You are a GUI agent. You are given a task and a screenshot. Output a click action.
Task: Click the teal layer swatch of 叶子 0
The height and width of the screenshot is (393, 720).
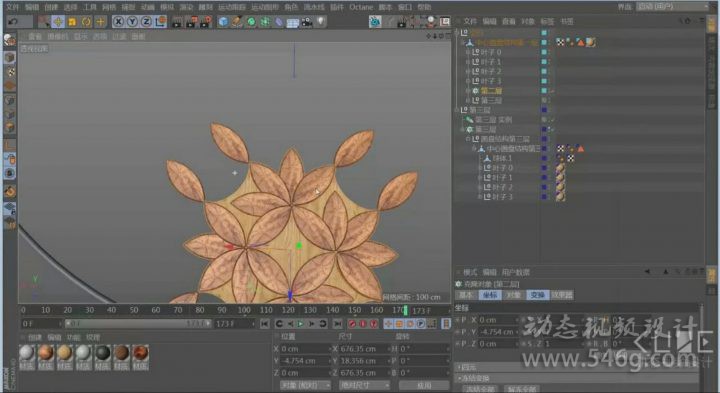(544, 52)
